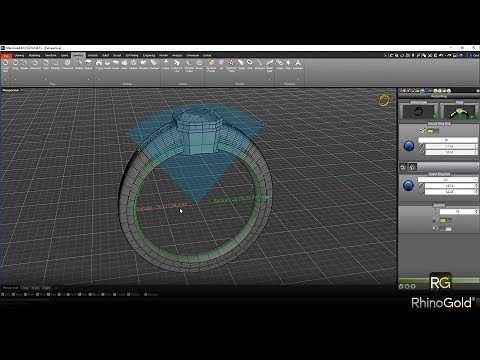Choose the Split shank tool
480x360 pixels.
pos(46,64)
